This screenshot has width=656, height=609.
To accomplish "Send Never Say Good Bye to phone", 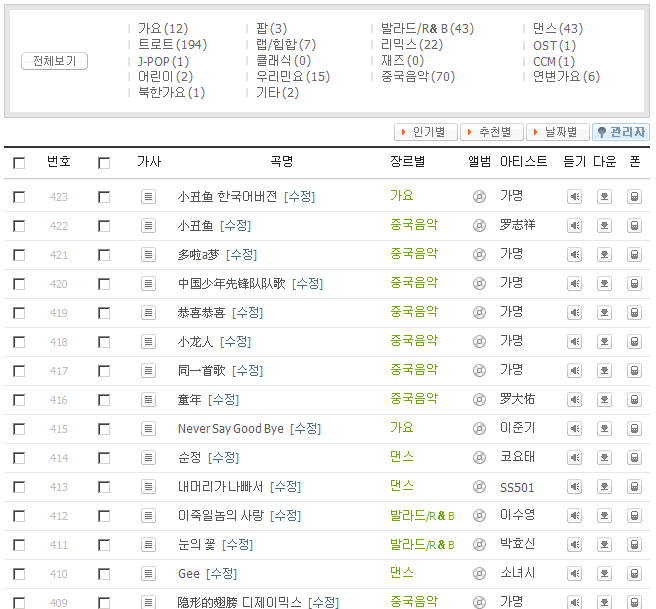I will (634, 429).
